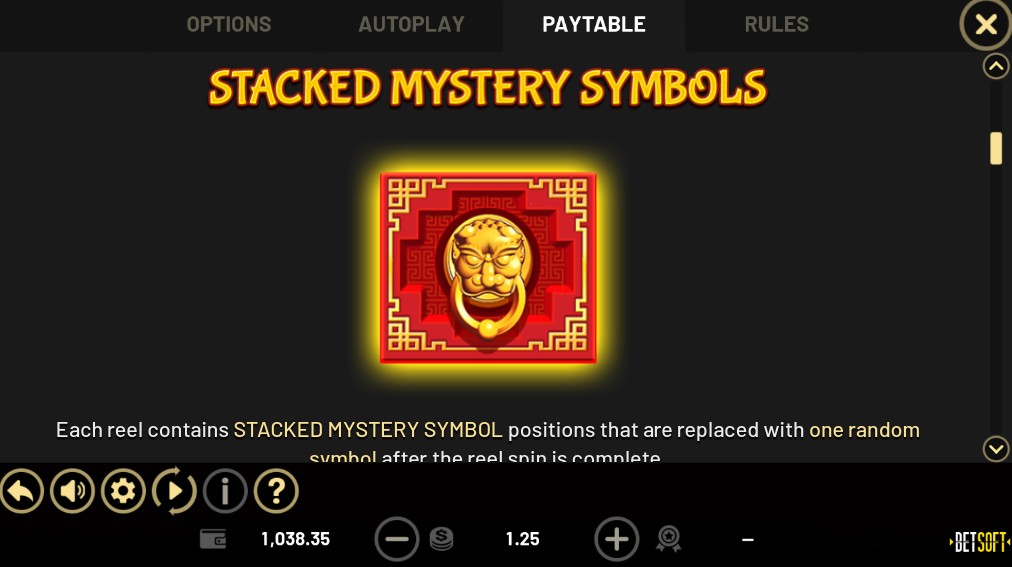Click the paytable scrollbar thumb
The image size is (1012, 567).
[996, 148]
